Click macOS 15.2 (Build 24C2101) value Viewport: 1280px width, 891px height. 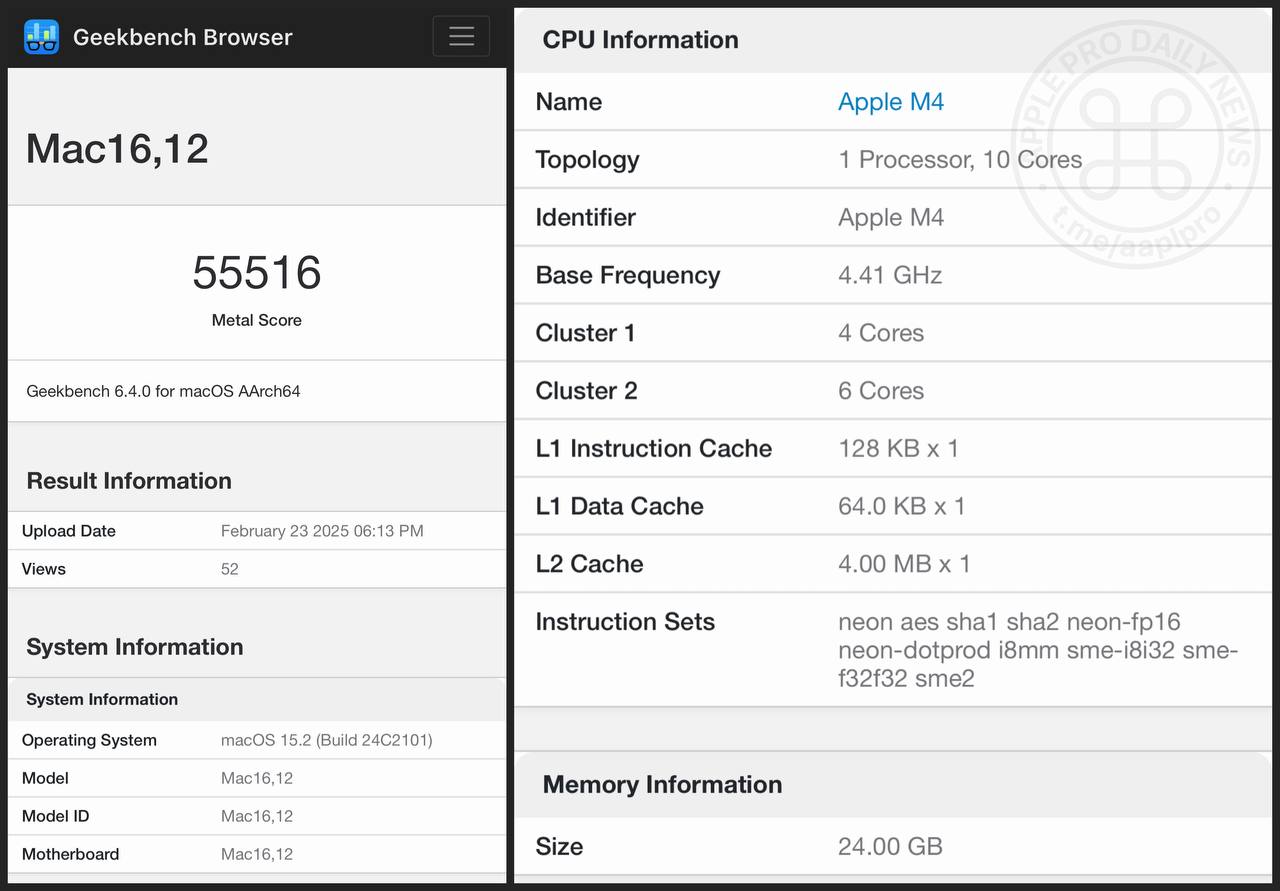(327, 741)
